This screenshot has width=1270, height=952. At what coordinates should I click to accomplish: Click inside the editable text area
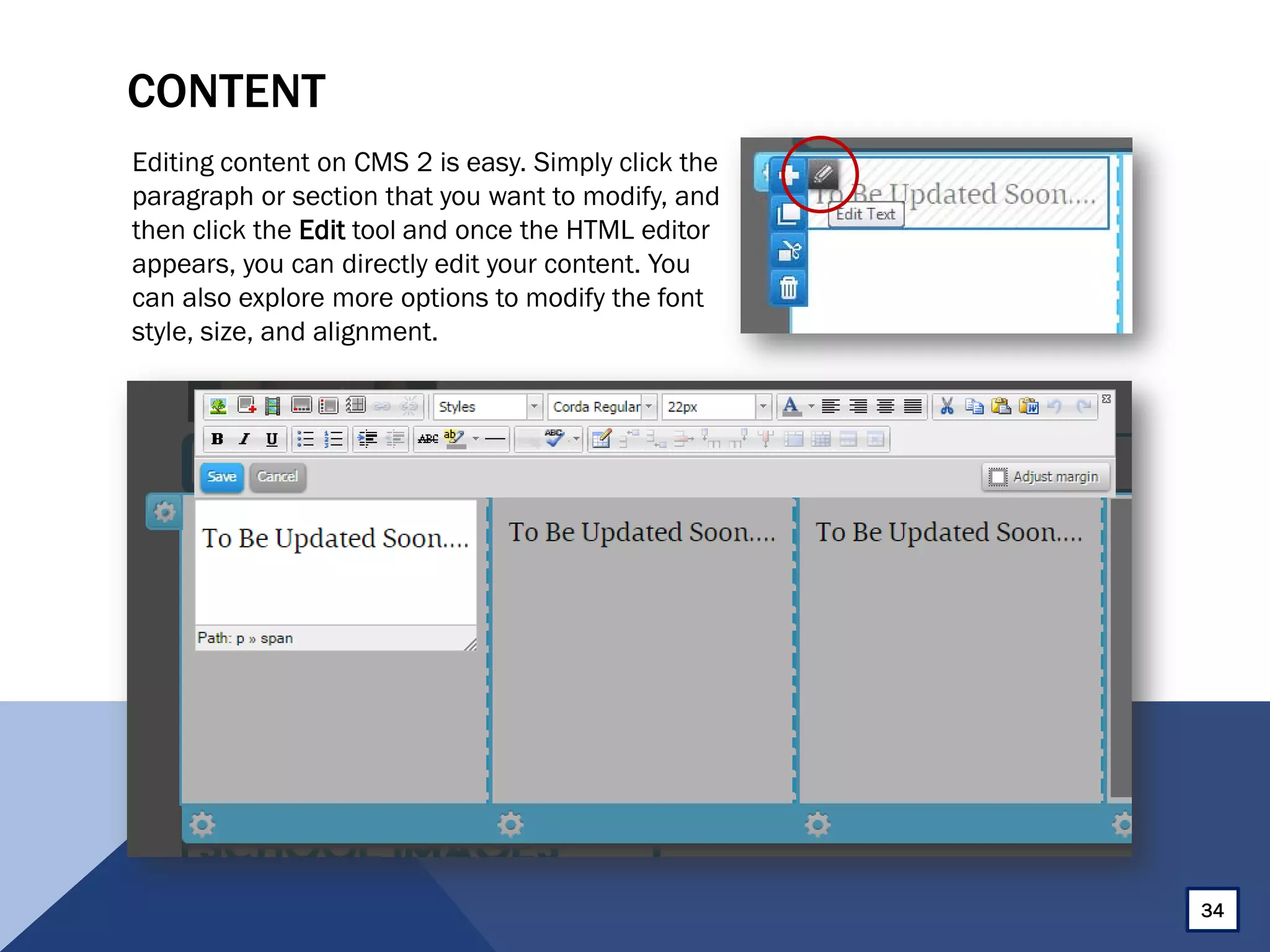tap(335, 562)
